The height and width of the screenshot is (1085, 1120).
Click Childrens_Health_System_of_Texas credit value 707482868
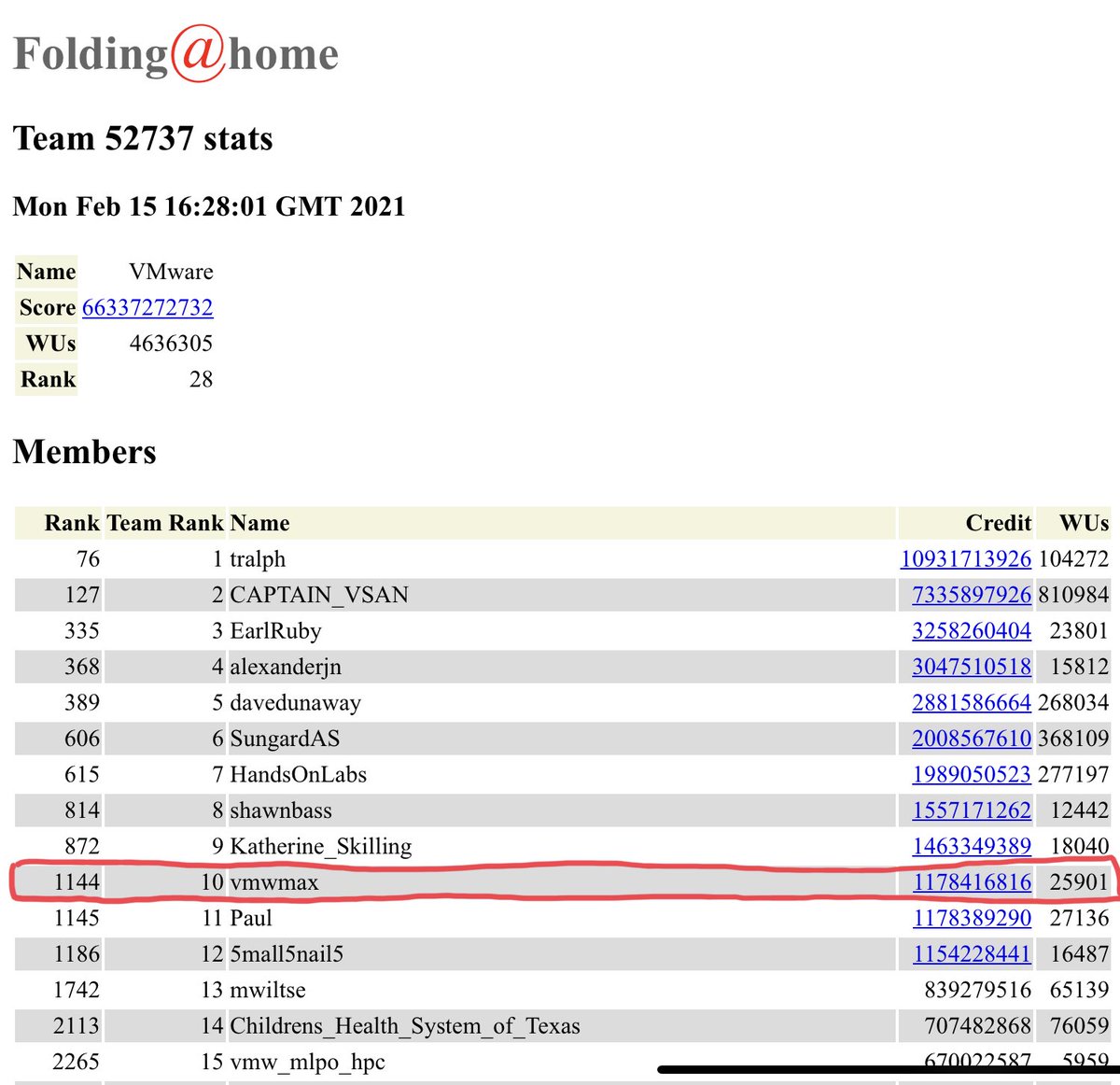tap(977, 1026)
